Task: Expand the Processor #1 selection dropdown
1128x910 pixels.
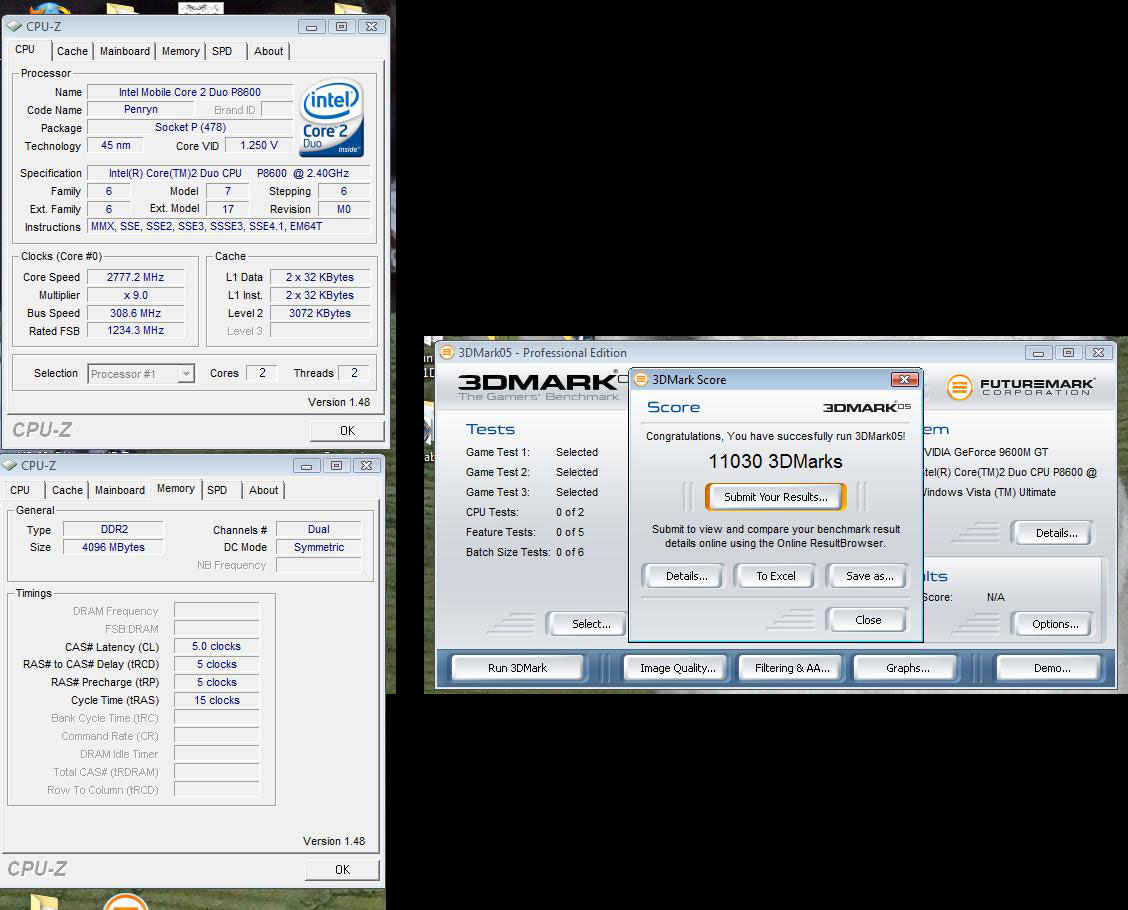Action: [185, 374]
